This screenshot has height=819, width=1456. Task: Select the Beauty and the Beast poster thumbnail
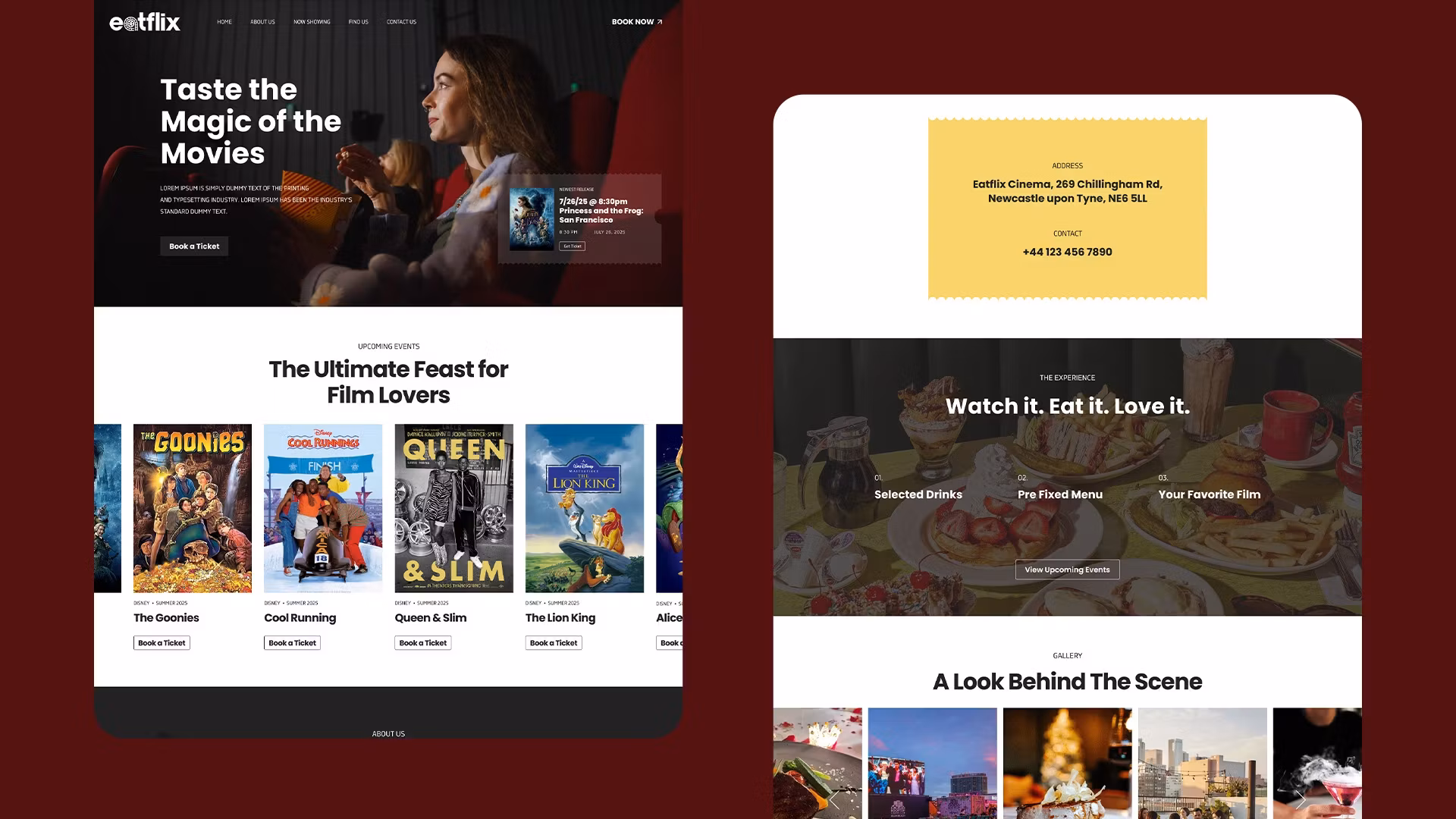532,219
